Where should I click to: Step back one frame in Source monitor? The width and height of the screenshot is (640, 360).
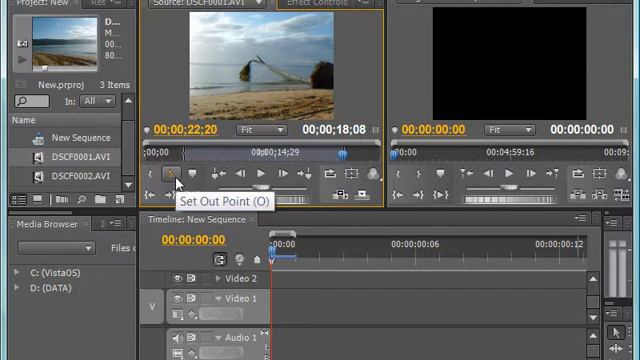tap(240, 174)
